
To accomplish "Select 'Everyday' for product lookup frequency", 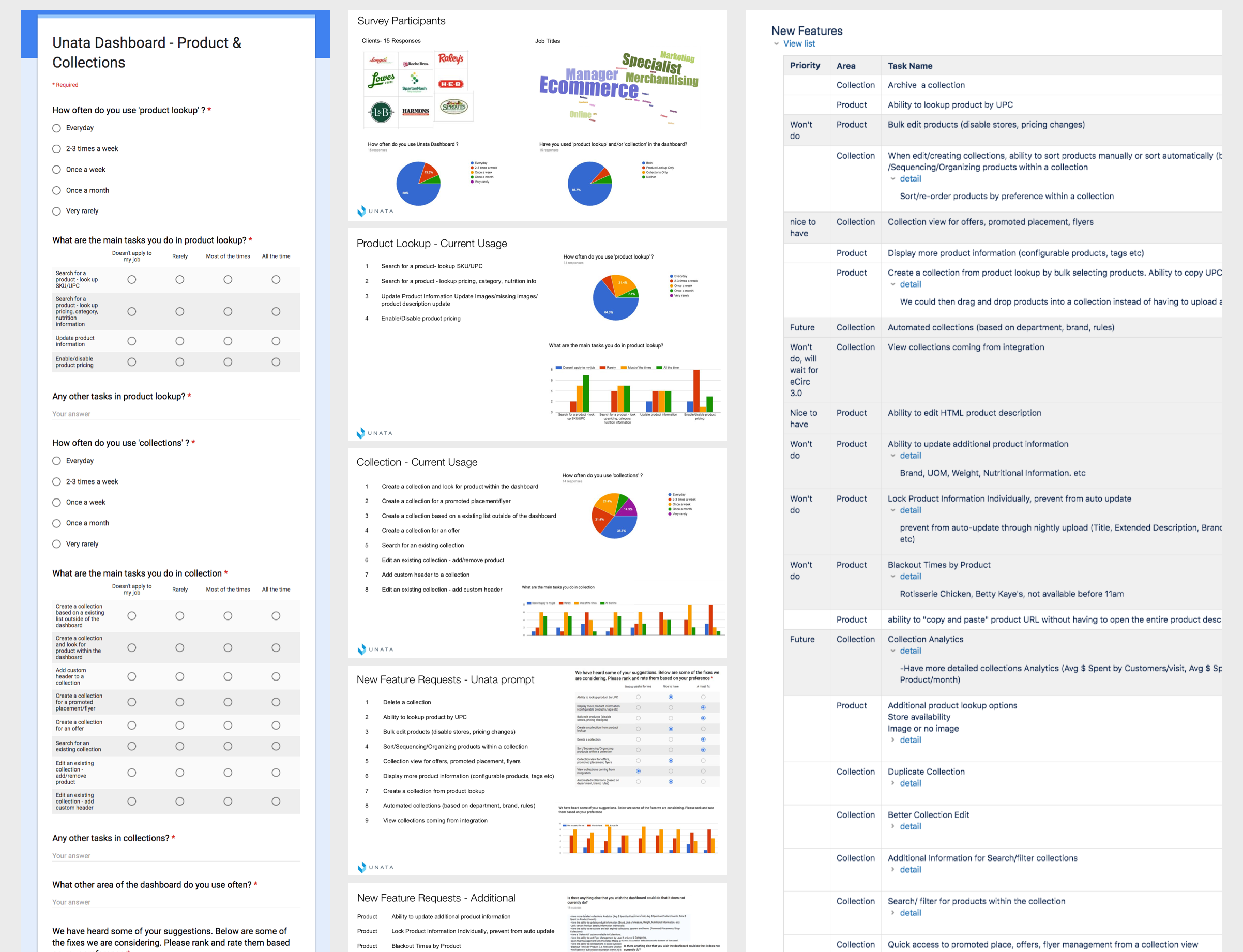I will coord(57,128).
